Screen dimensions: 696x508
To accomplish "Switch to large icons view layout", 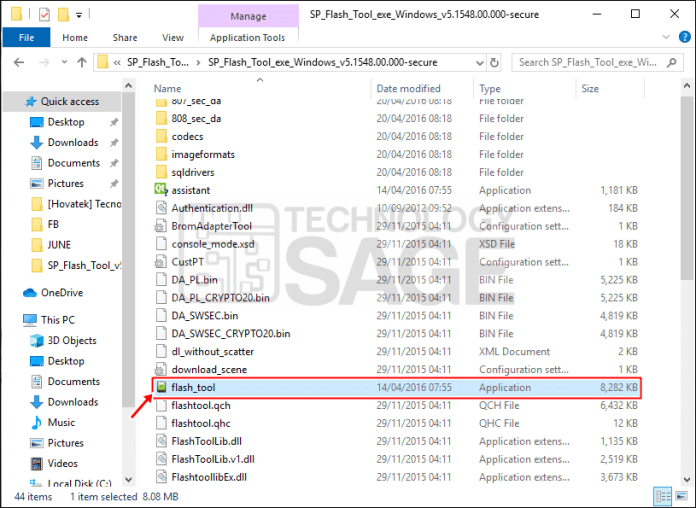I will [x=681, y=496].
